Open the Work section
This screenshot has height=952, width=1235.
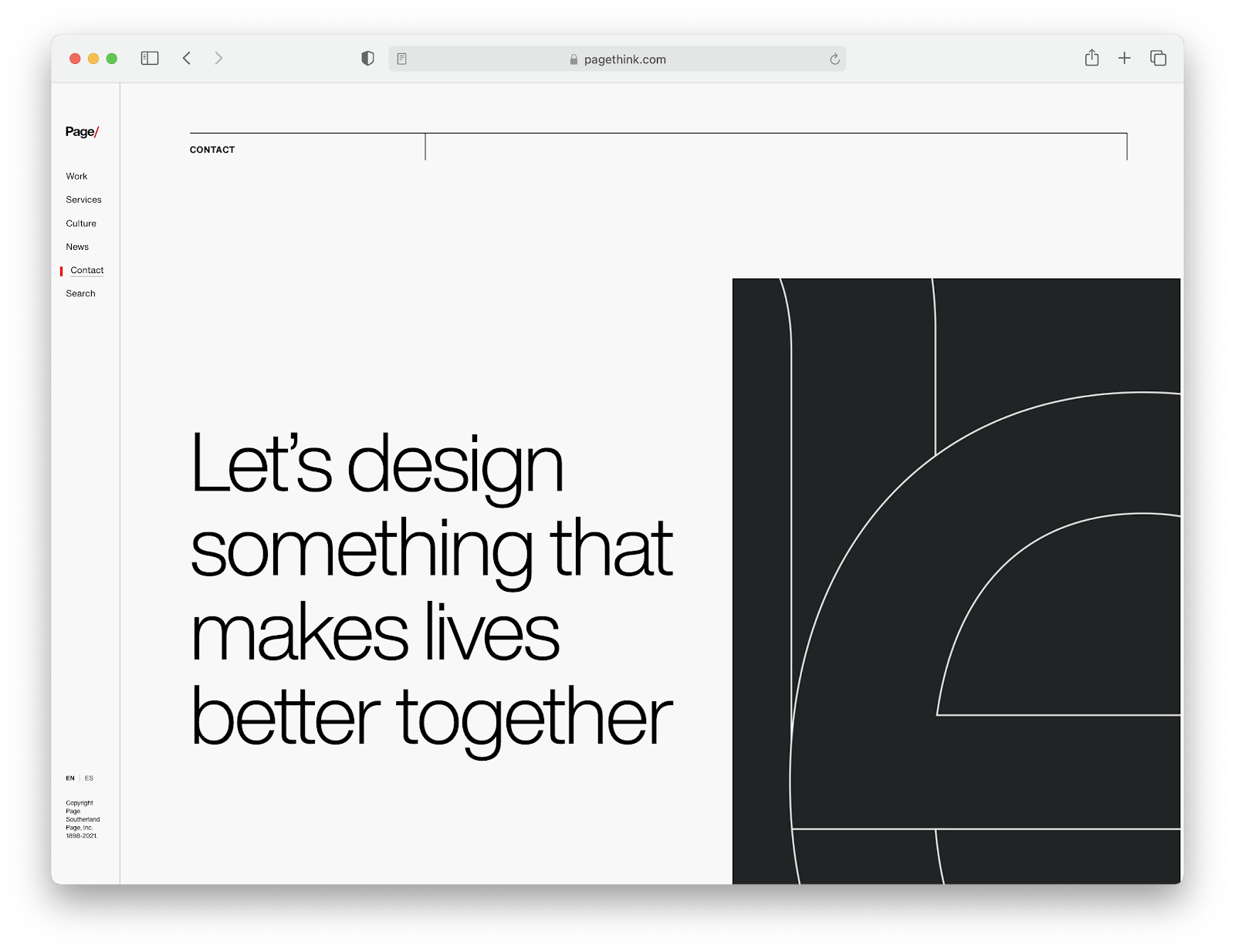click(x=76, y=177)
